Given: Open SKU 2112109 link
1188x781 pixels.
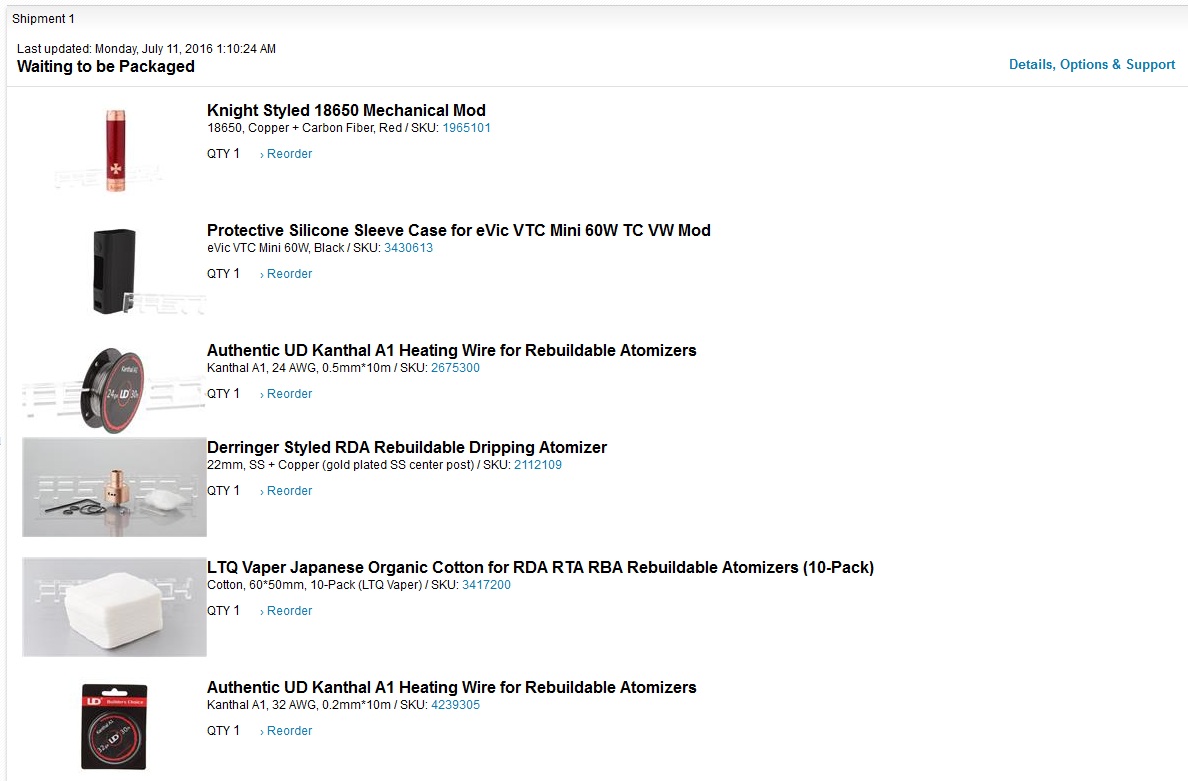Looking at the screenshot, I should (x=538, y=465).
